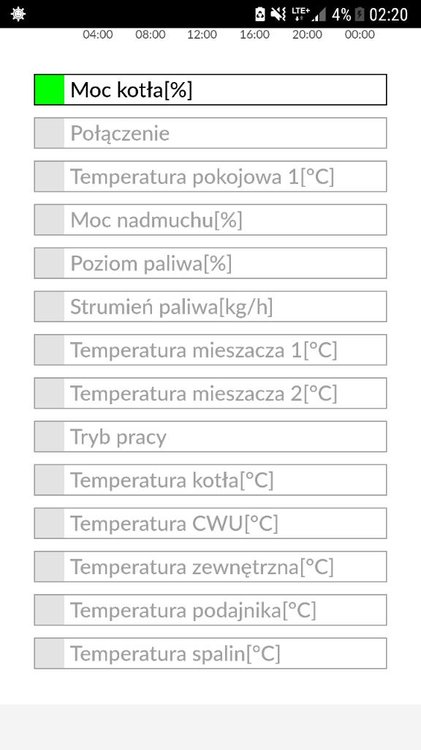
Task: Tap the muted sound status icon
Action: pos(278,14)
